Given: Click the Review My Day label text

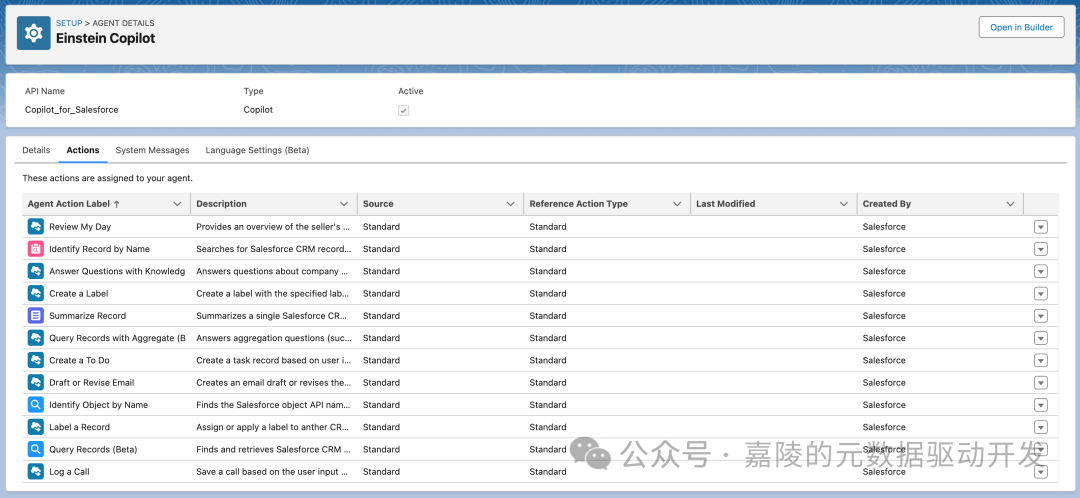Looking at the screenshot, I should [80, 227].
